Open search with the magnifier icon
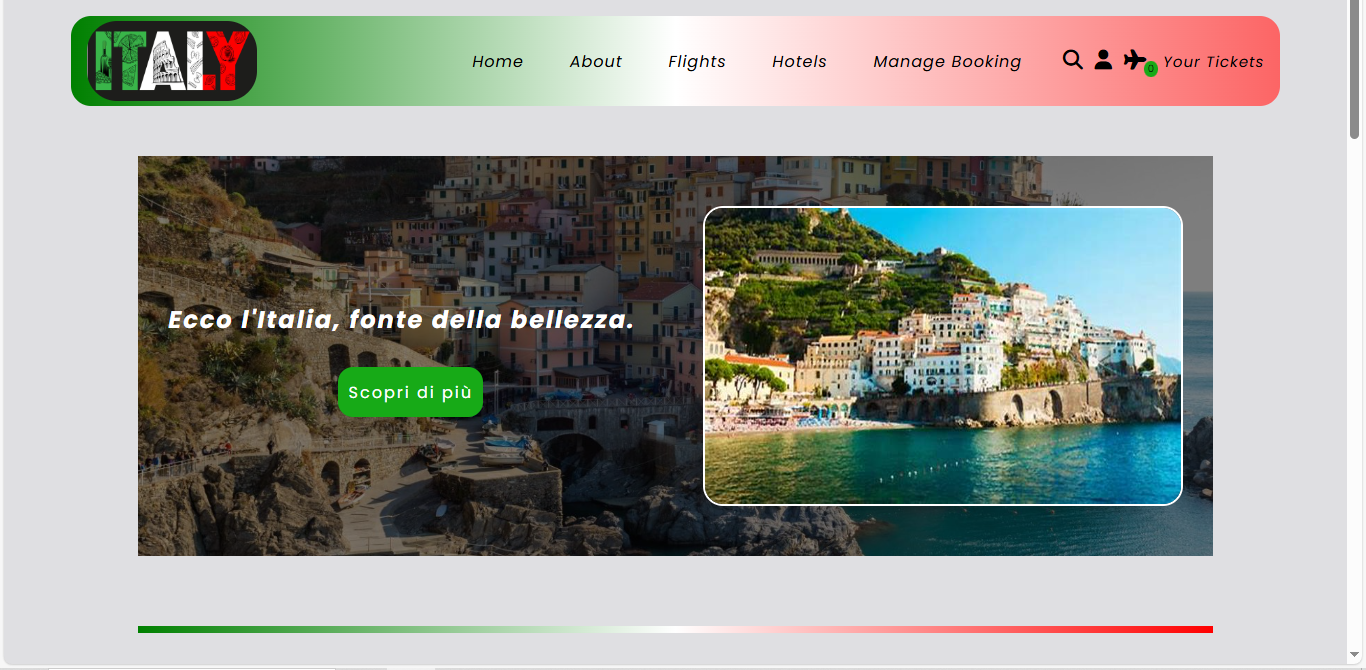 click(x=1072, y=60)
